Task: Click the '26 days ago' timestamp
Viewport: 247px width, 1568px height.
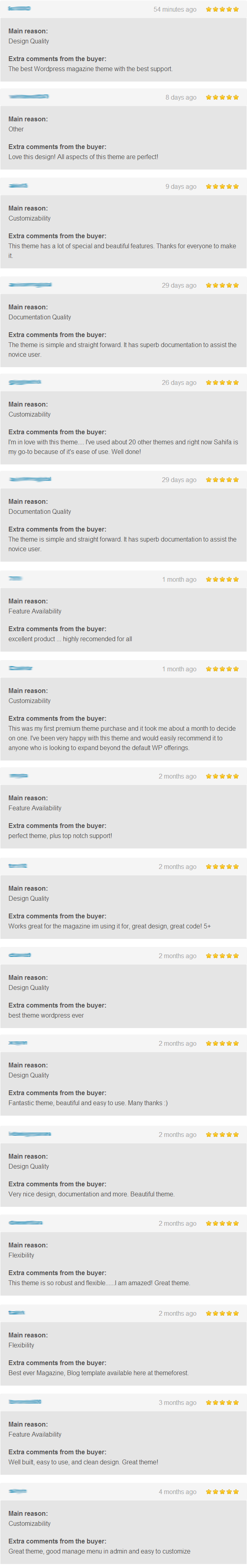Action: tap(179, 383)
